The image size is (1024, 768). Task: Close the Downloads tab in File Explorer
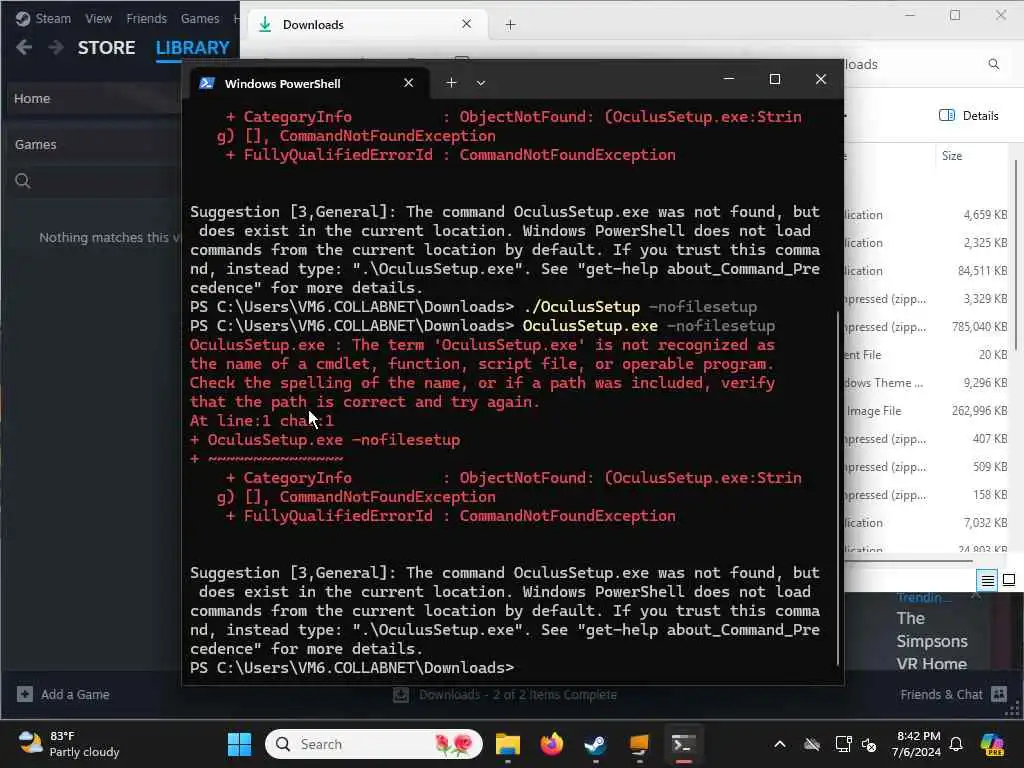tap(466, 24)
